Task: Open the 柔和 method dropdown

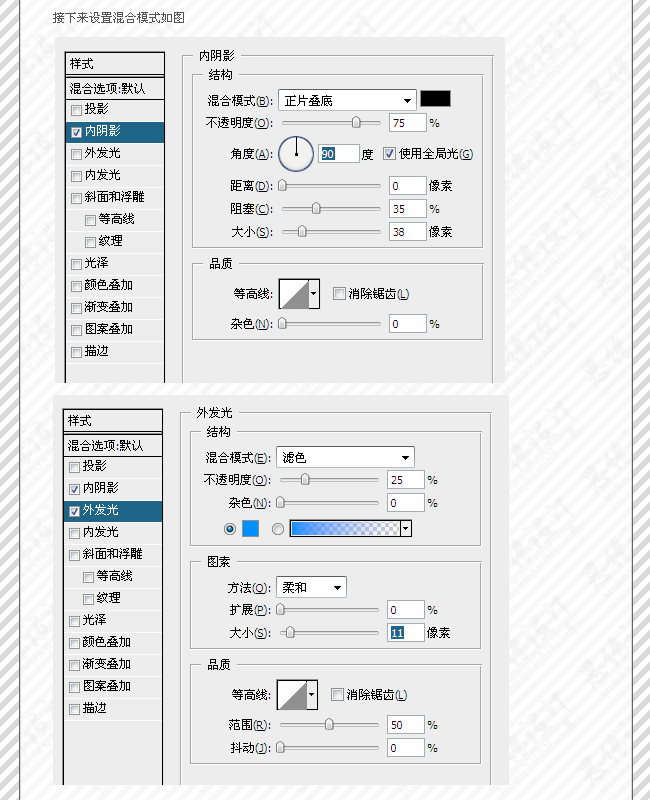Action: coord(311,587)
